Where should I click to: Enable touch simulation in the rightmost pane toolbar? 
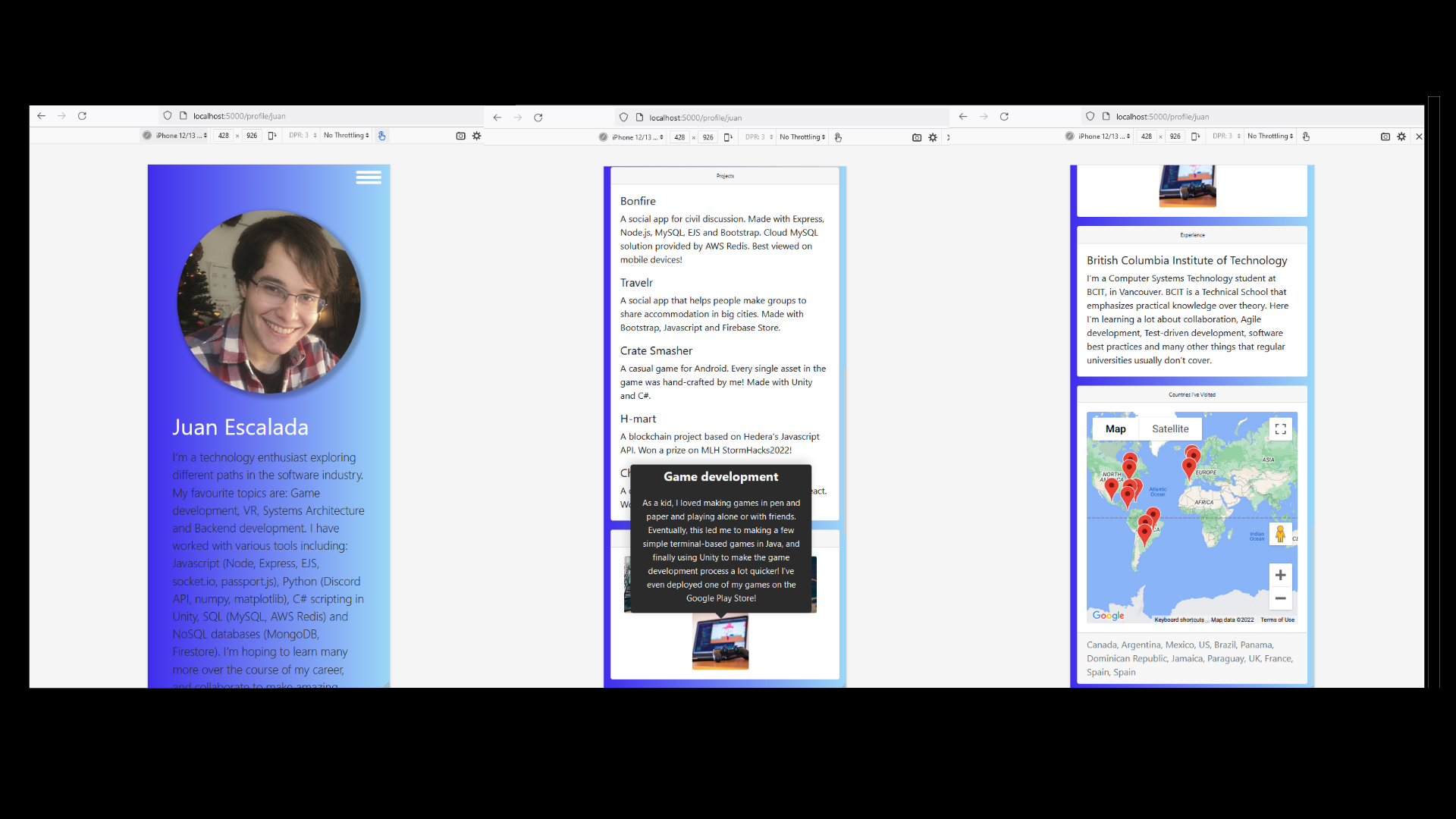click(1306, 136)
